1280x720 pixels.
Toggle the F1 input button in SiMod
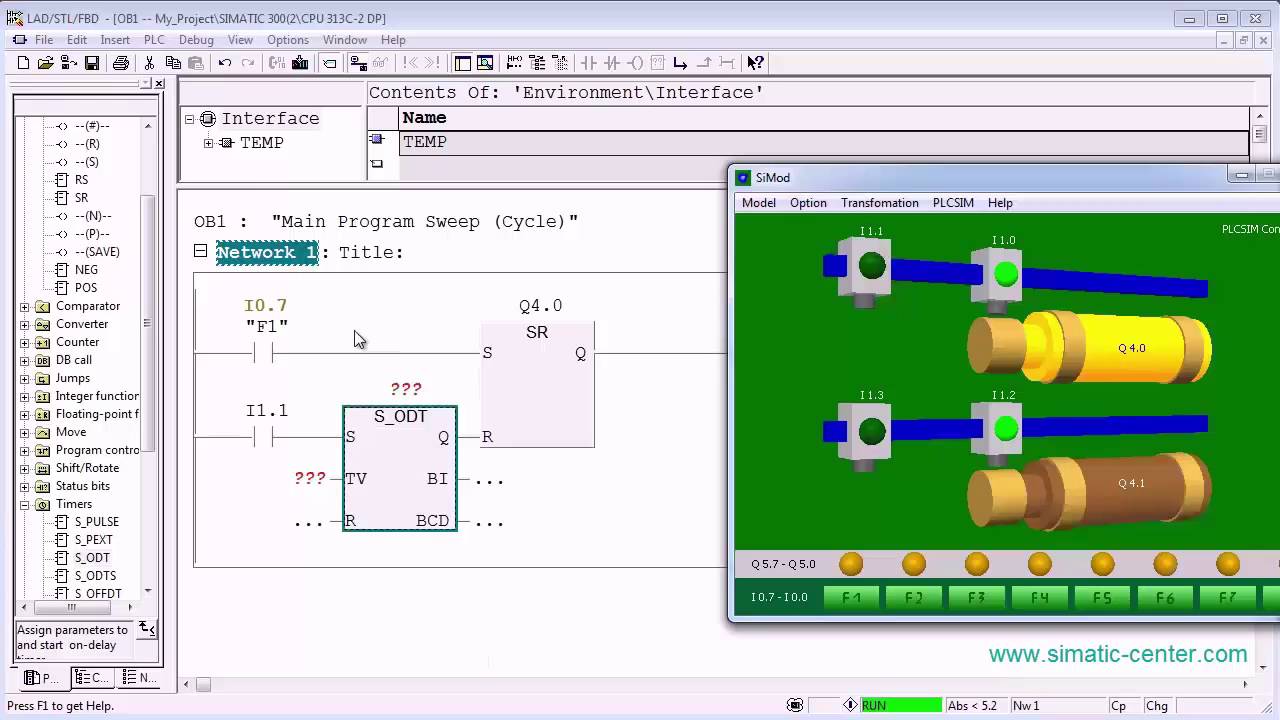(851, 598)
